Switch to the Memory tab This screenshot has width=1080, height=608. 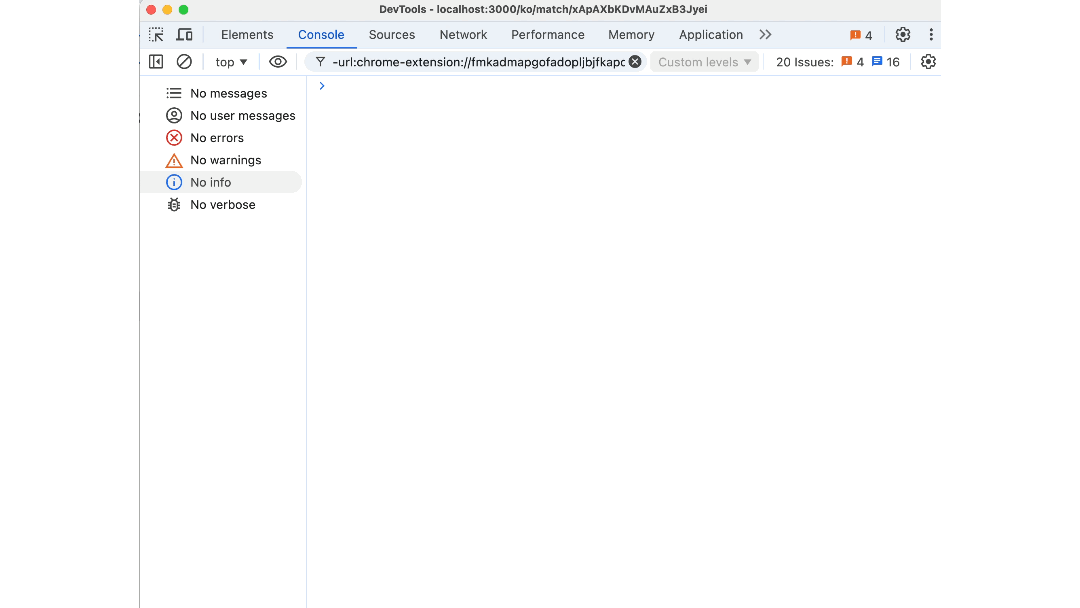point(631,34)
